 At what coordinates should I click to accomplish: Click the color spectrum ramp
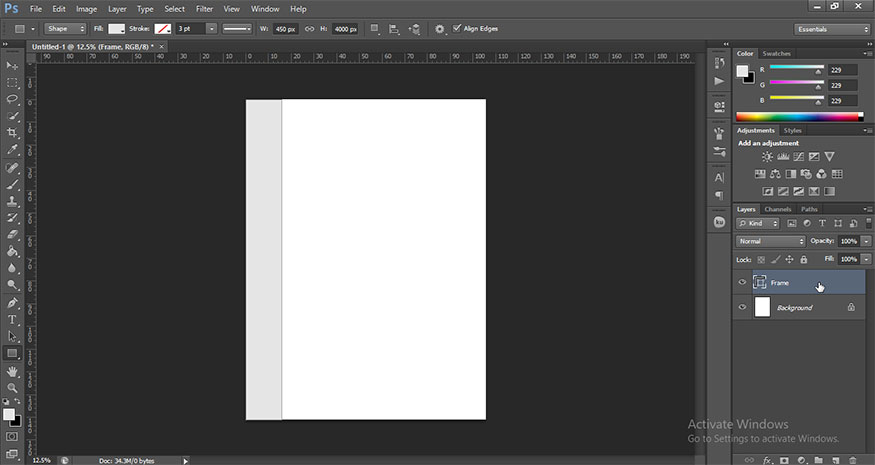pyautogui.click(x=799, y=117)
